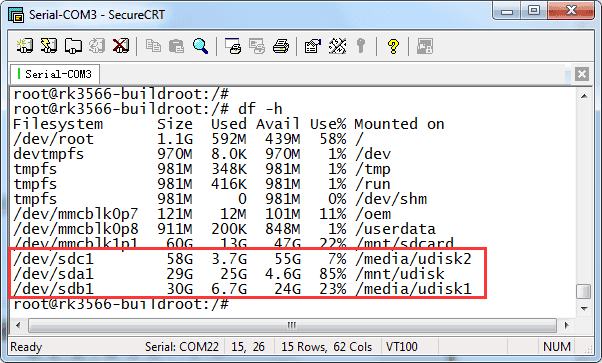
Task: Click the Print Selection icon
Action: click(x=257, y=46)
